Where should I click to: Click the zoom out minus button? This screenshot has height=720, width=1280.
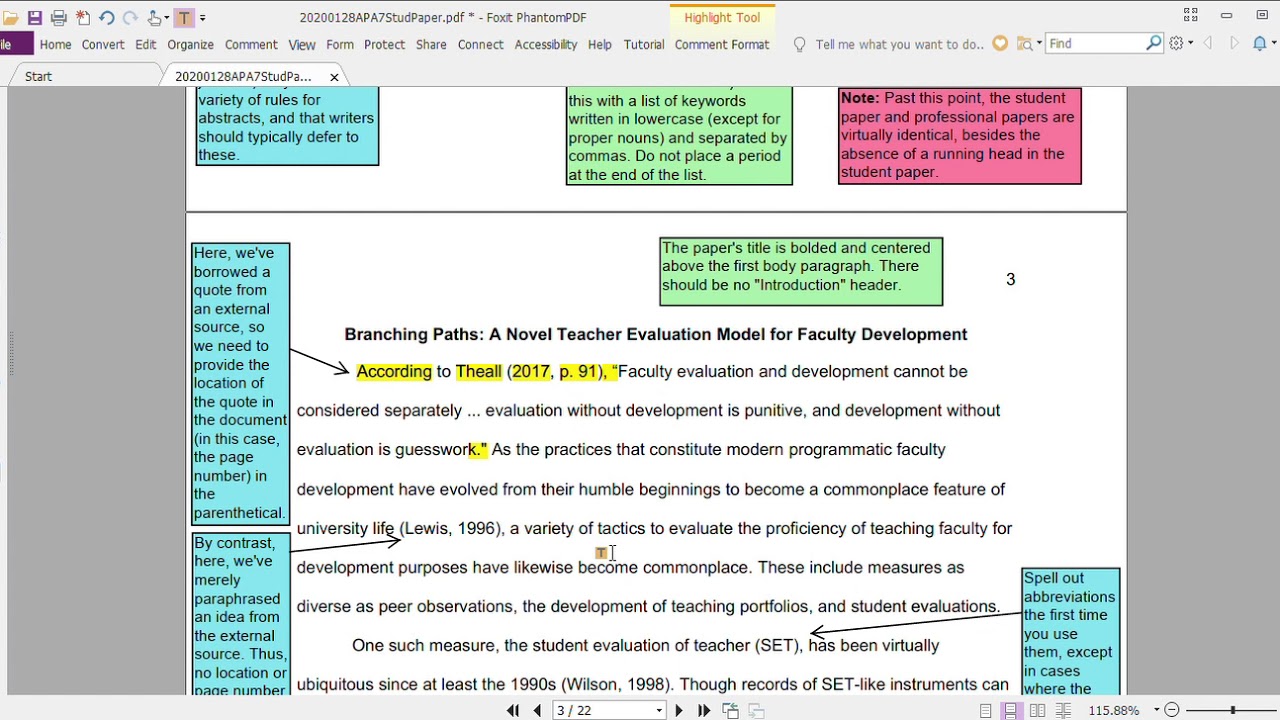click(1172, 710)
